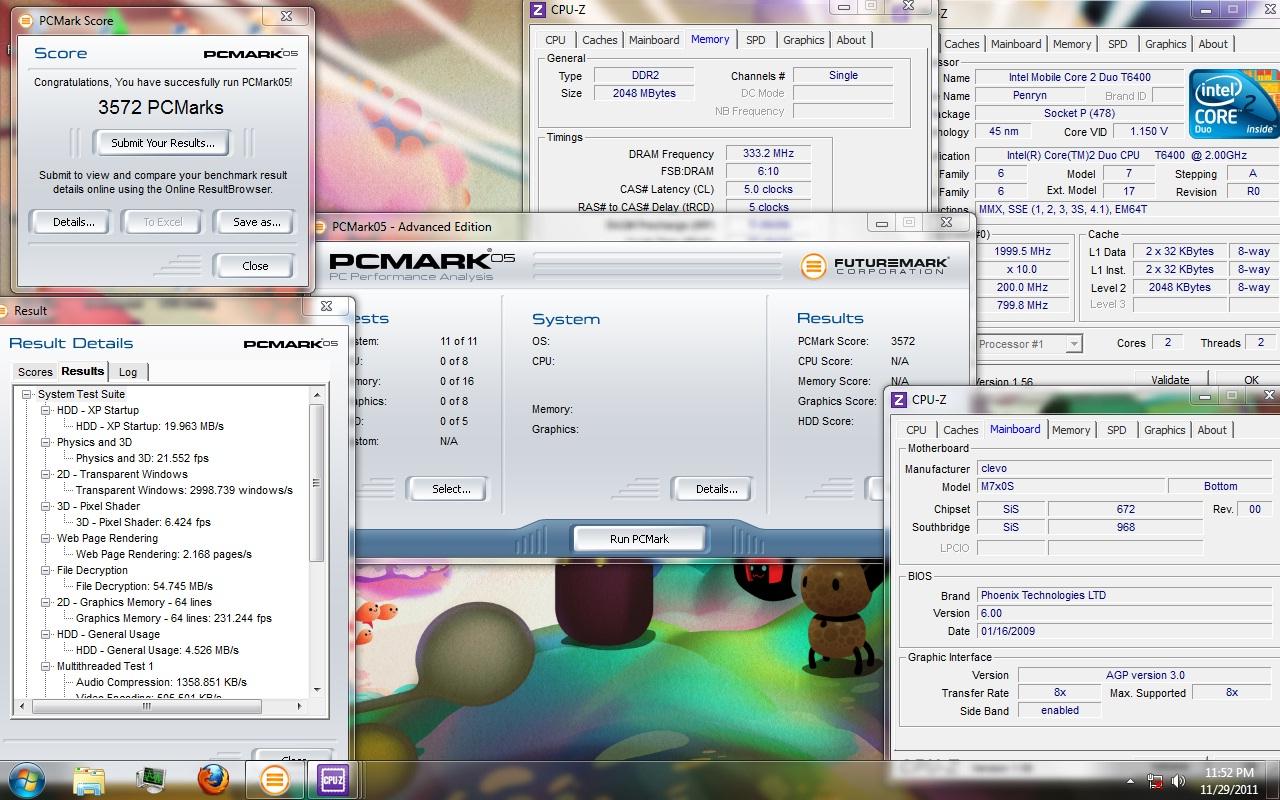The image size is (1280, 800).
Task: Click the CPU-Z Mainboard window title icon
Action: [x=898, y=400]
